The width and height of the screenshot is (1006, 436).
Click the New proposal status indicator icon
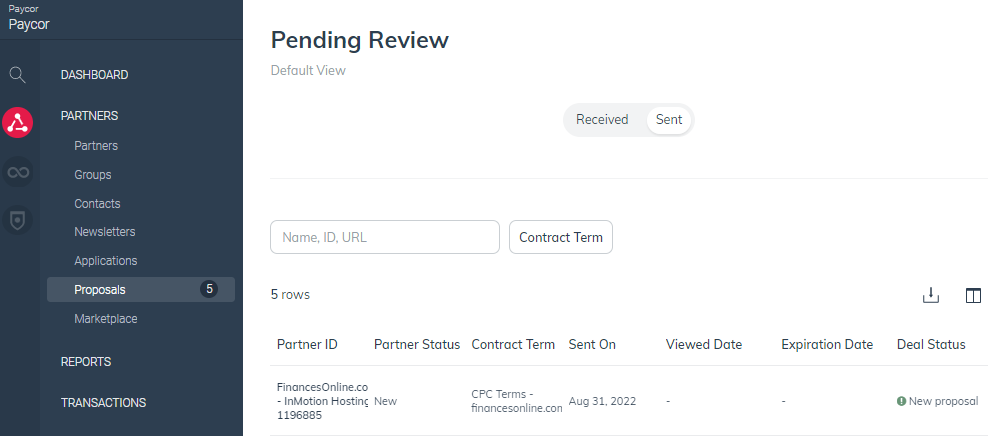[x=901, y=401]
